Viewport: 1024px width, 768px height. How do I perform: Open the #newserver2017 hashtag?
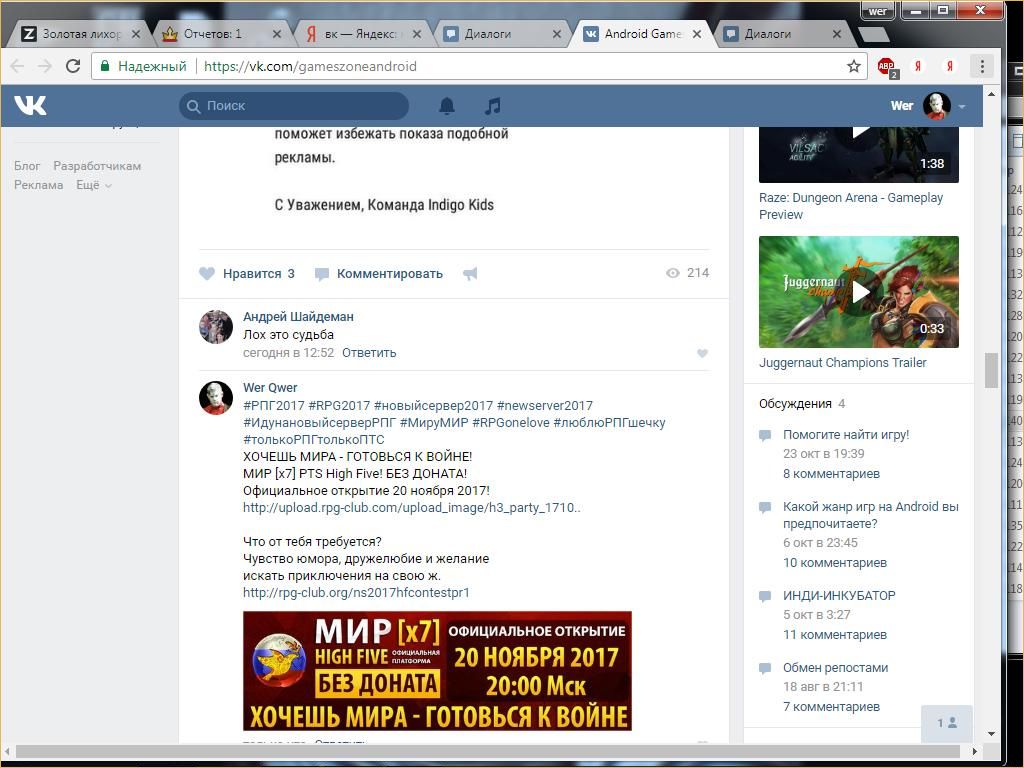[545, 406]
